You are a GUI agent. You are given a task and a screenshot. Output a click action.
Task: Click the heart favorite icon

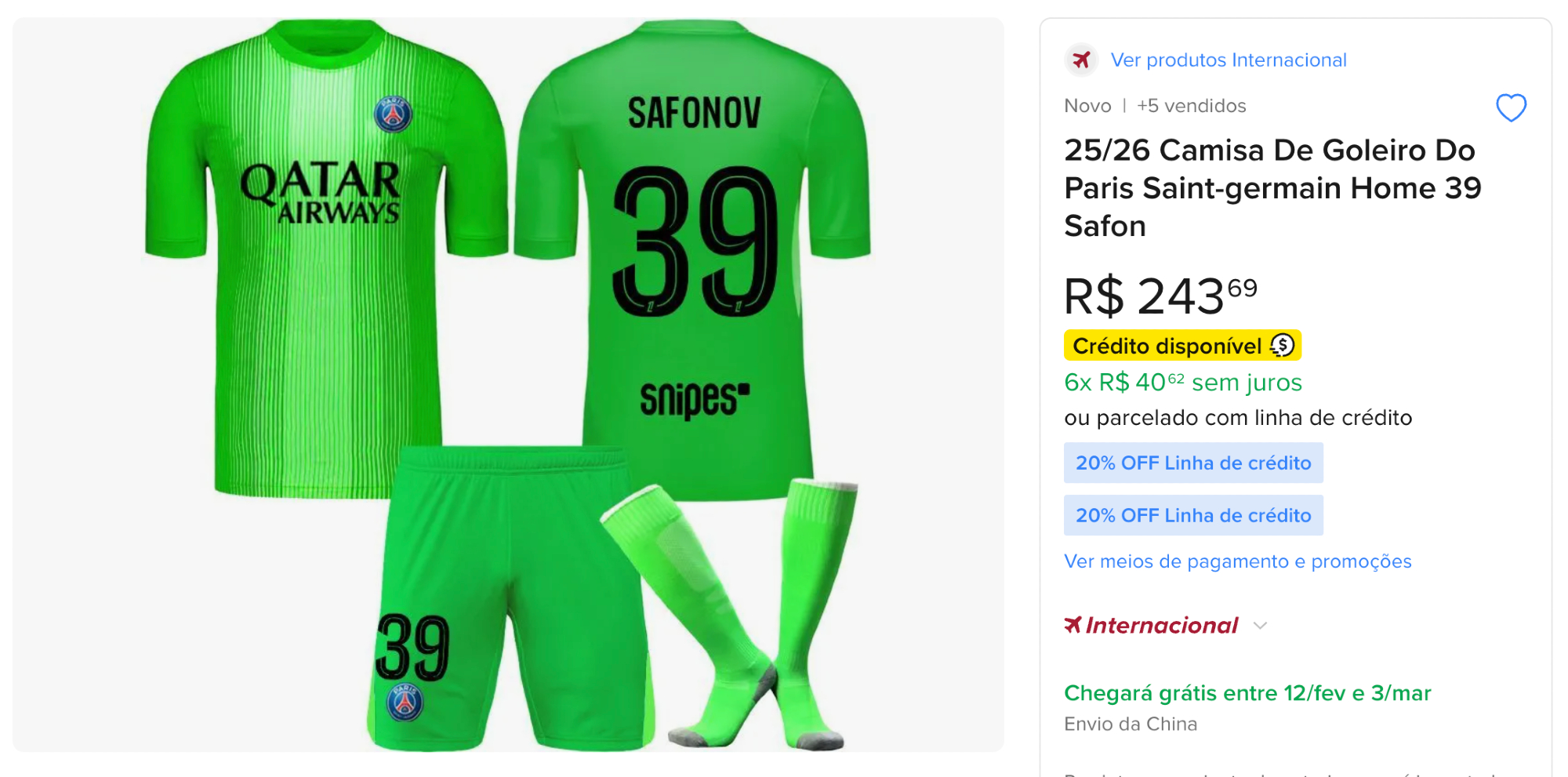coord(1511,107)
